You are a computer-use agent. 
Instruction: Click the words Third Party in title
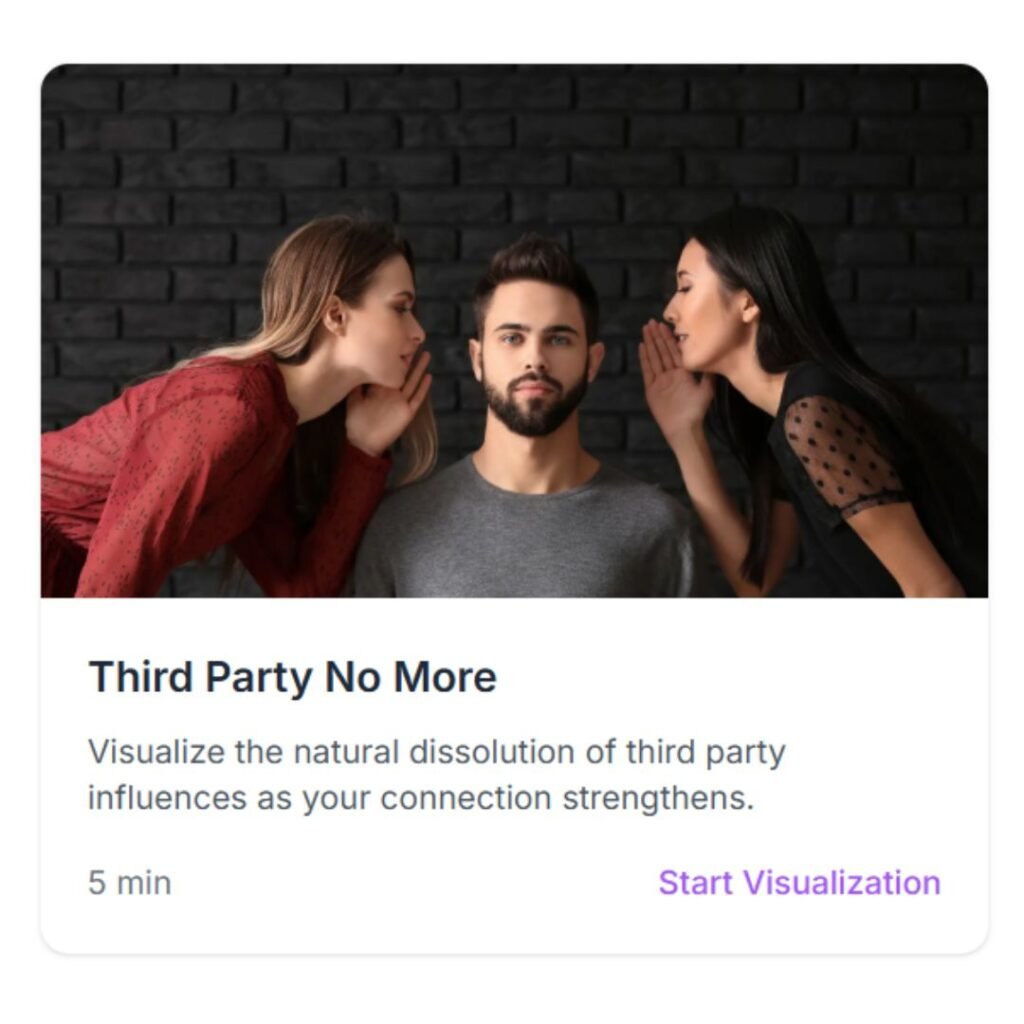click(201, 677)
